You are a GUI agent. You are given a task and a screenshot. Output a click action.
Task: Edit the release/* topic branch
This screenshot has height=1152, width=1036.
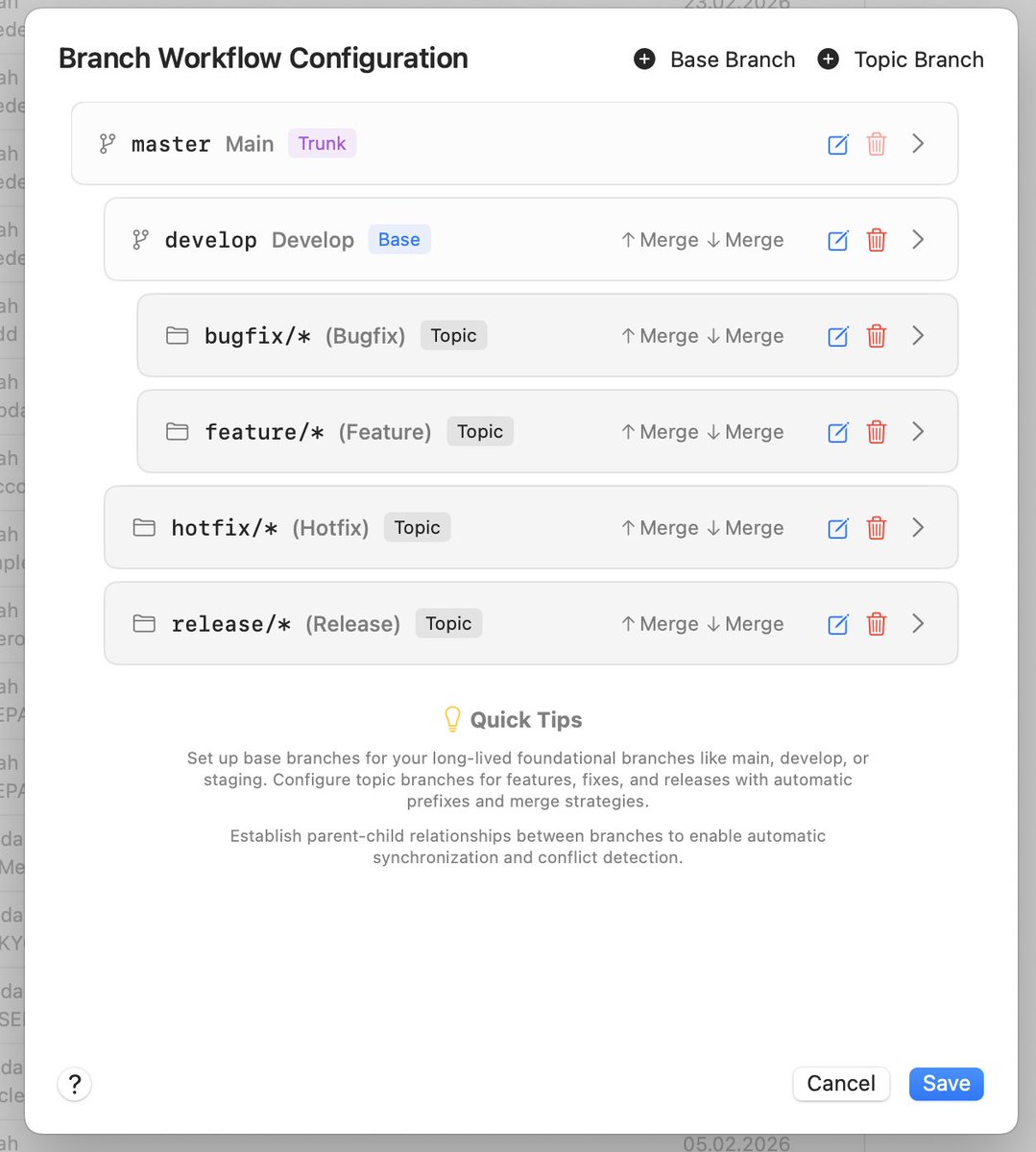click(838, 624)
